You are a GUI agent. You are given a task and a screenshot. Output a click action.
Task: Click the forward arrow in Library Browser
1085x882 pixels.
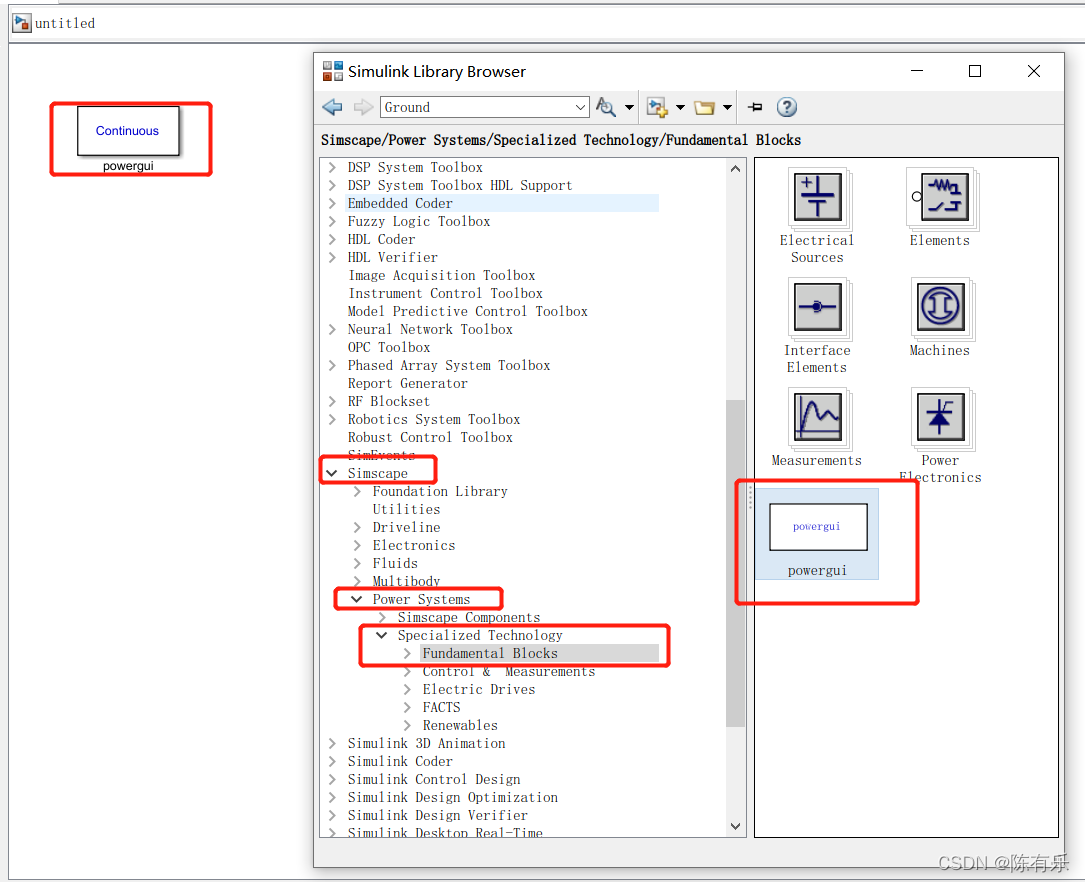(x=363, y=107)
